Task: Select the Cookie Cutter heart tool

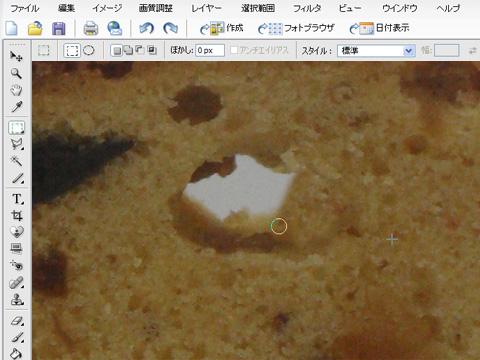Action: point(17,231)
